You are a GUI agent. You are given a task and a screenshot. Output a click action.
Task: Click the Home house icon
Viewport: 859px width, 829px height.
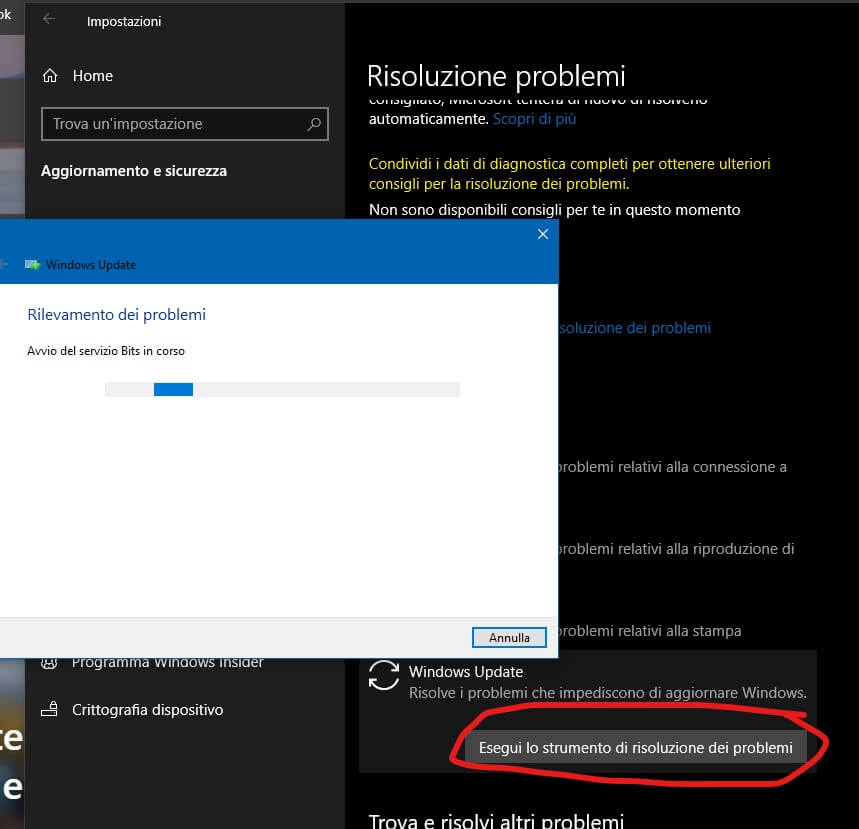[x=49, y=76]
